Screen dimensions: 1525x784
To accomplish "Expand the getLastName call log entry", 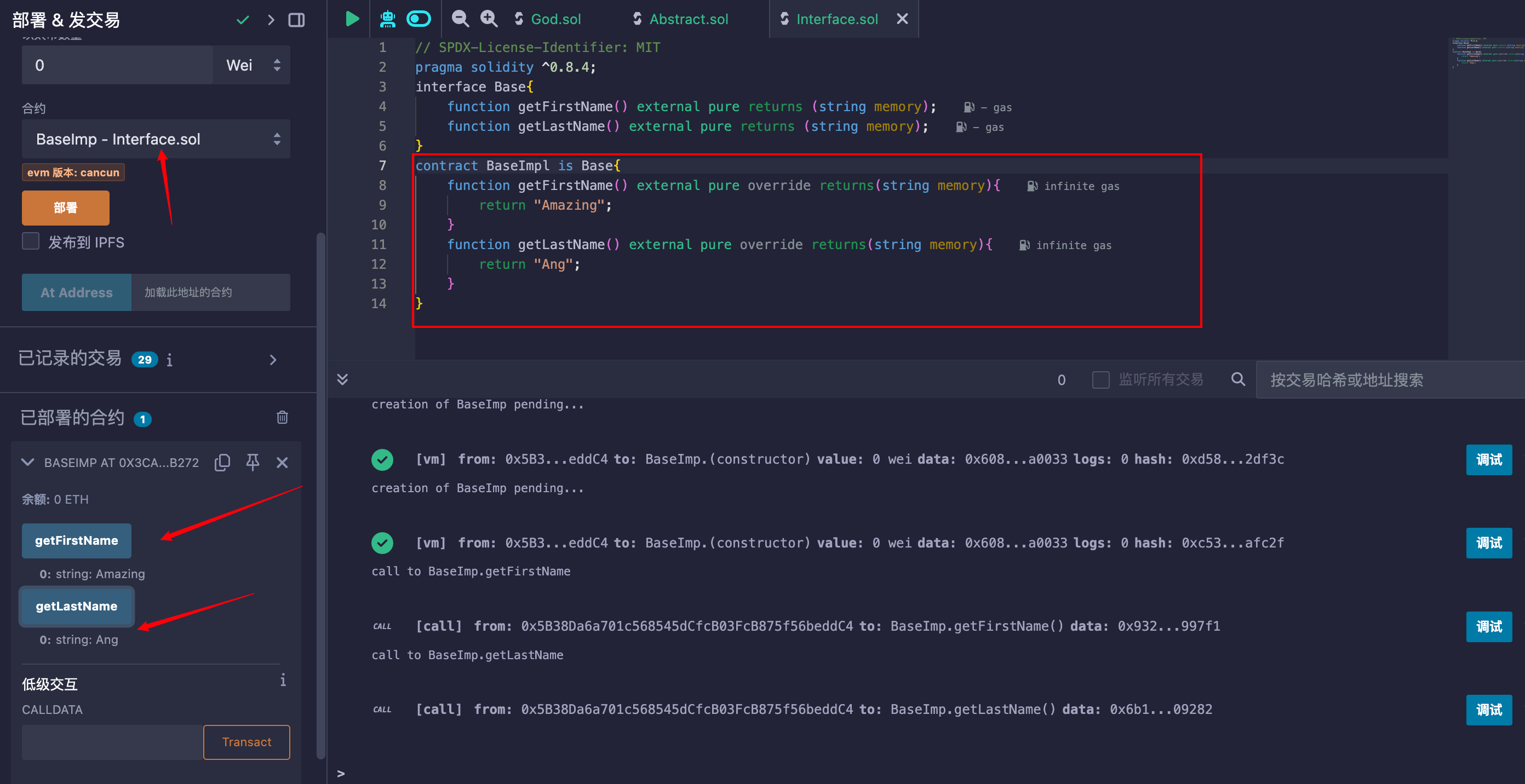I will coord(813,710).
